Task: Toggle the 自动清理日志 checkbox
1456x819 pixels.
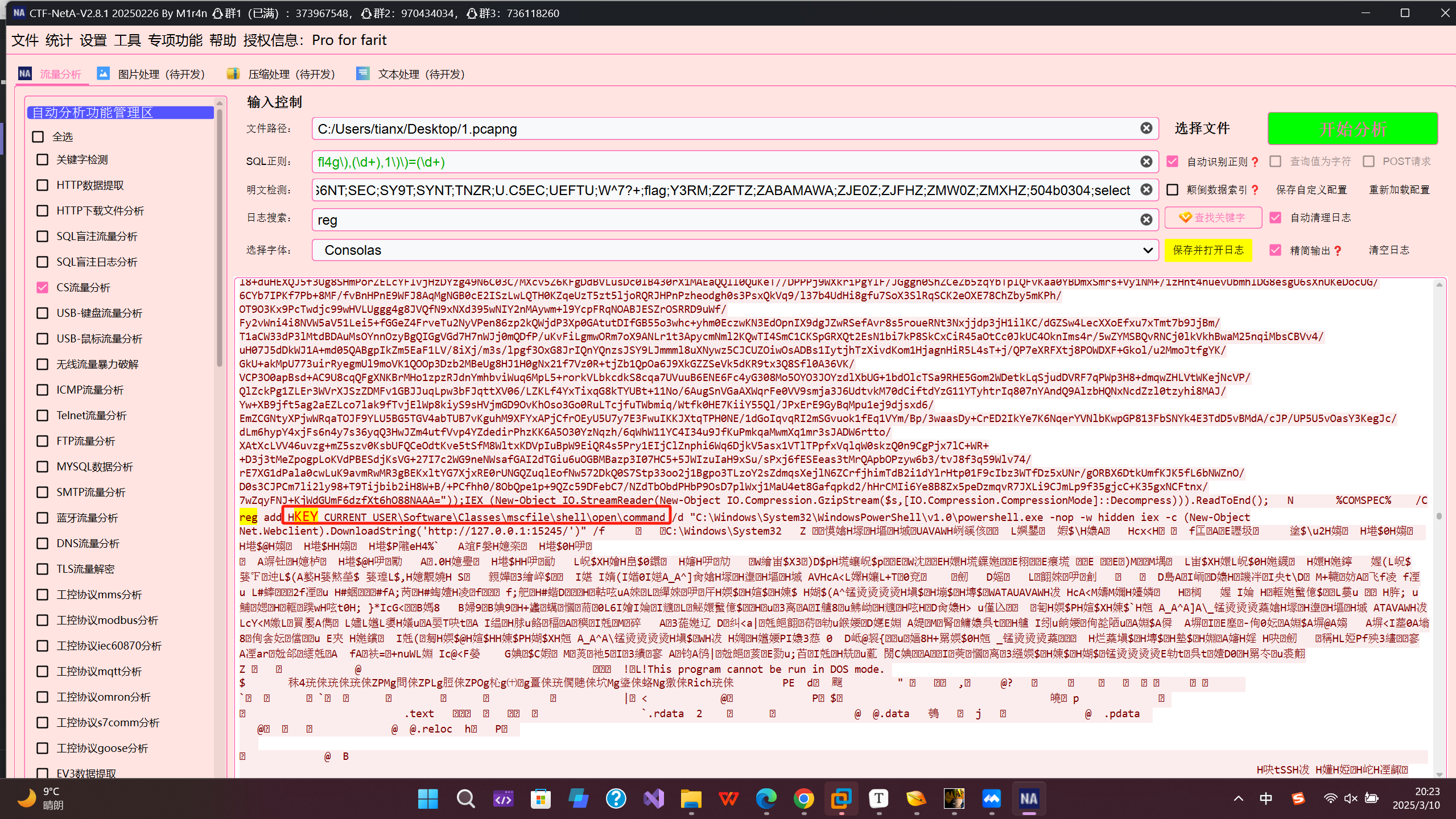Action: pyautogui.click(x=1276, y=217)
